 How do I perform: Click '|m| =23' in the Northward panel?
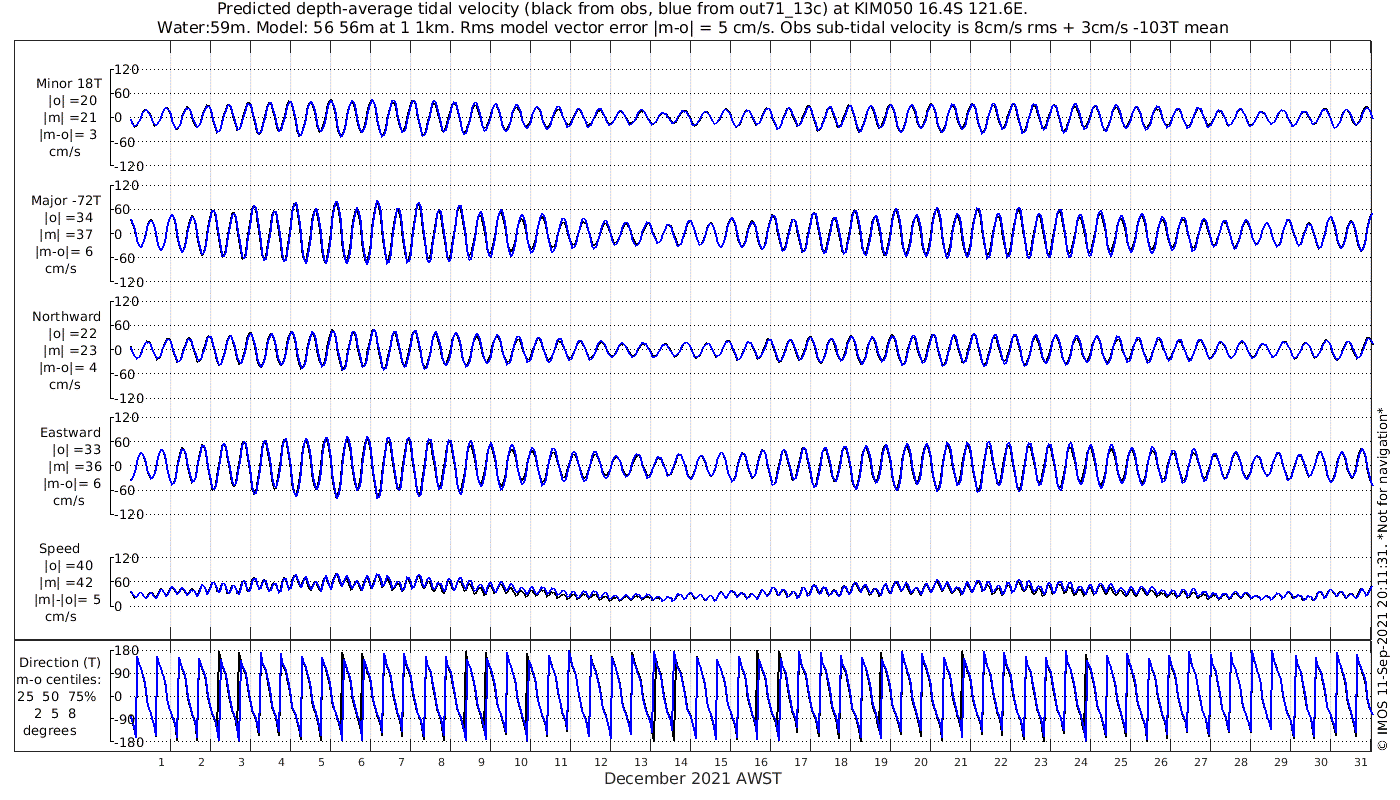coord(72,351)
